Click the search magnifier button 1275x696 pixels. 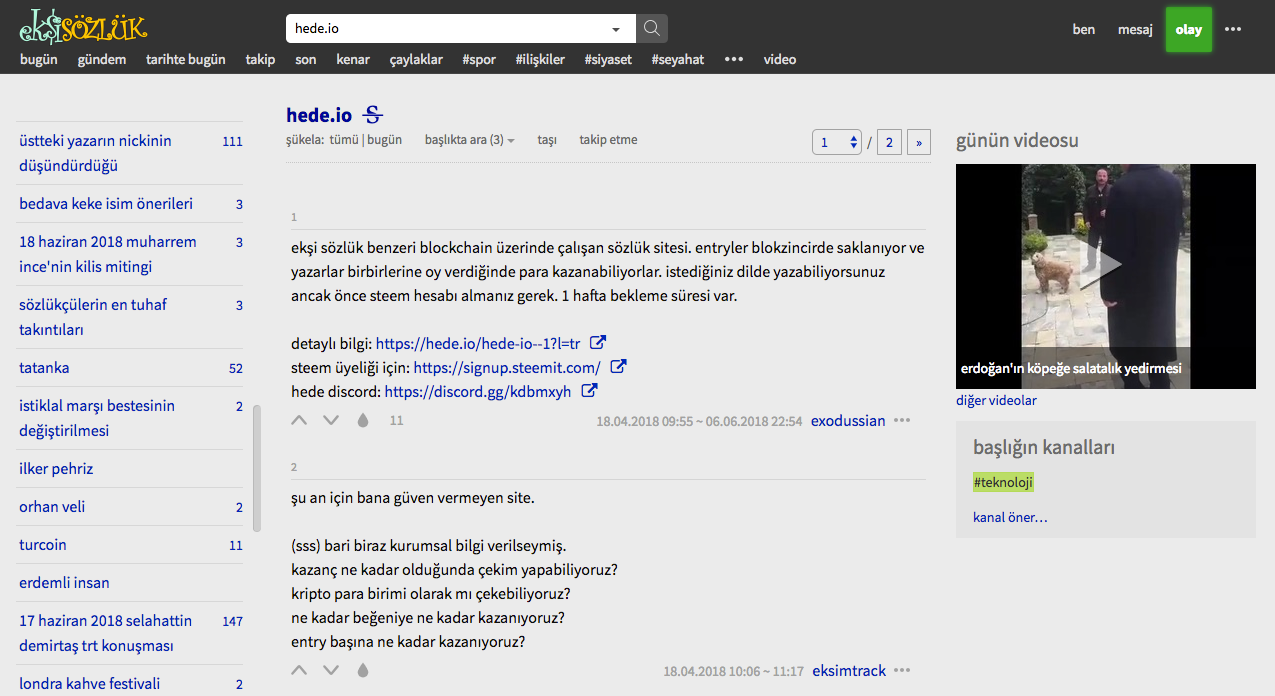[652, 28]
